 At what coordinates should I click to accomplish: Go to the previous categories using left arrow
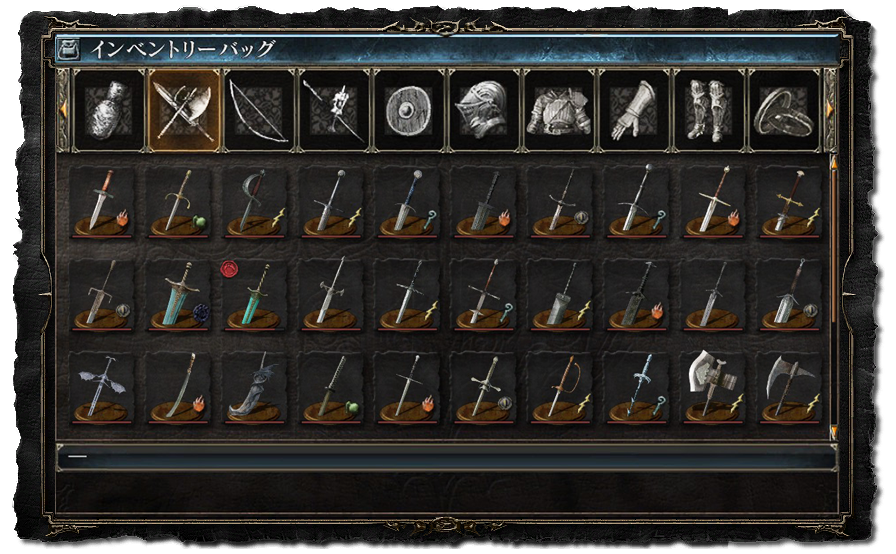pos(63,109)
